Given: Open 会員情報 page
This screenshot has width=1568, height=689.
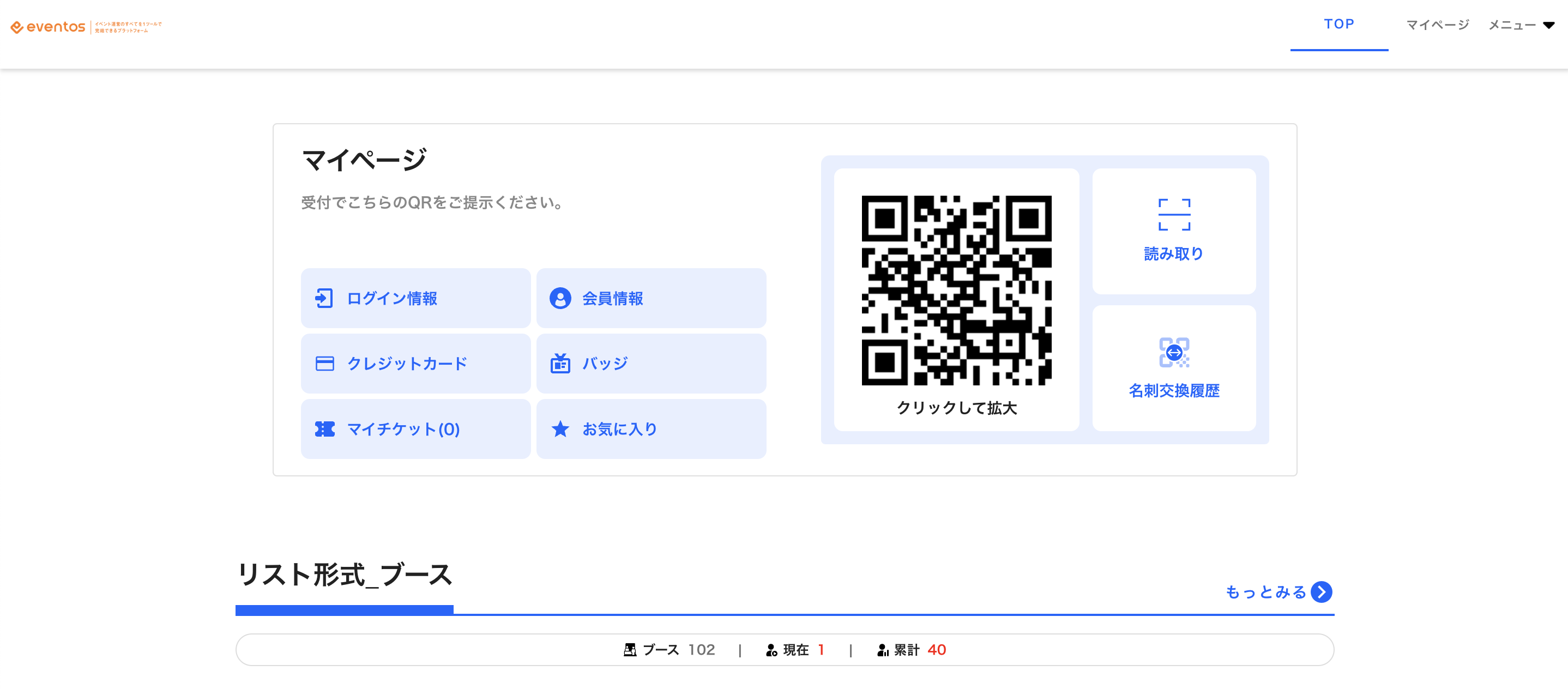Looking at the screenshot, I should [x=652, y=298].
